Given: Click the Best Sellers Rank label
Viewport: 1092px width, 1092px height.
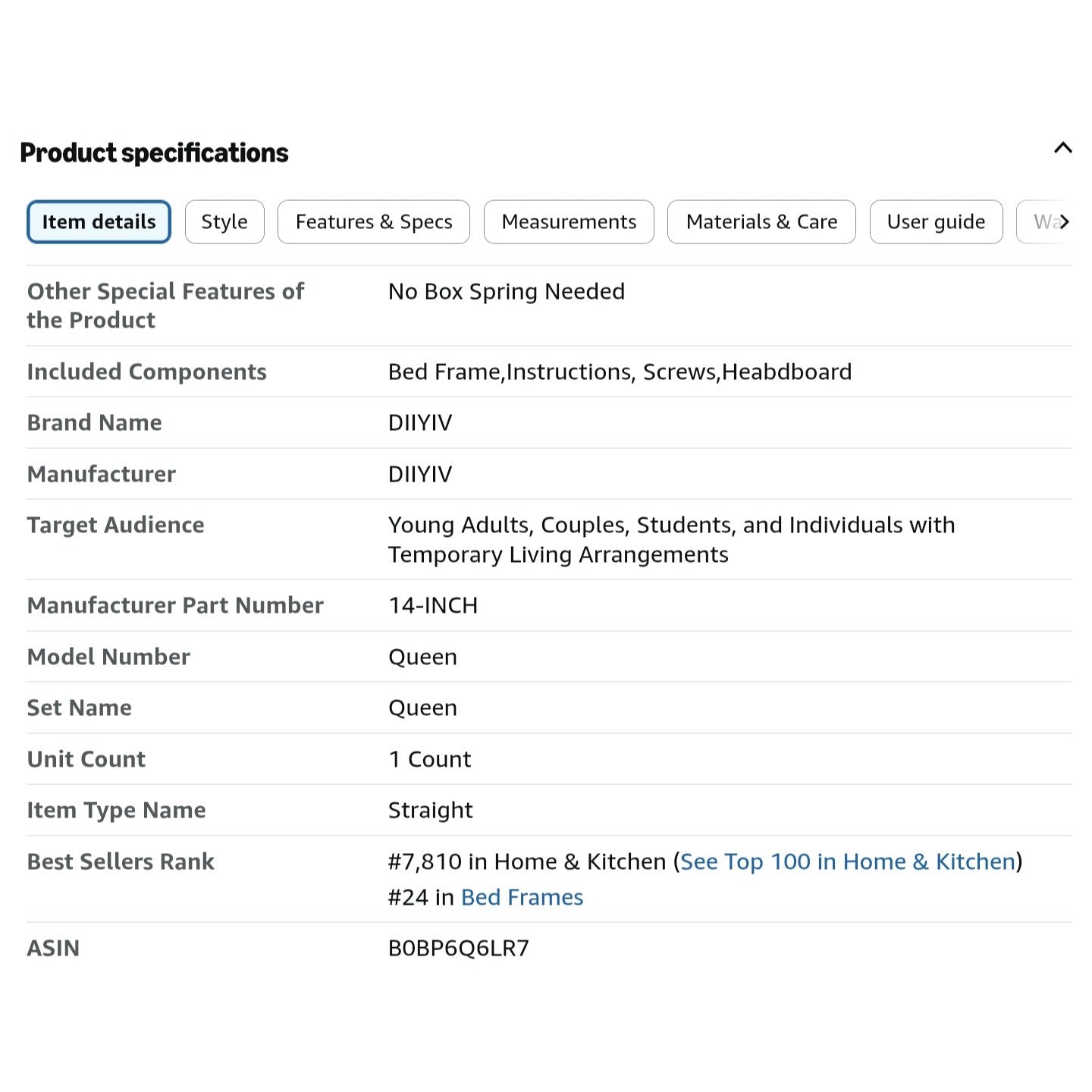Looking at the screenshot, I should (x=121, y=861).
